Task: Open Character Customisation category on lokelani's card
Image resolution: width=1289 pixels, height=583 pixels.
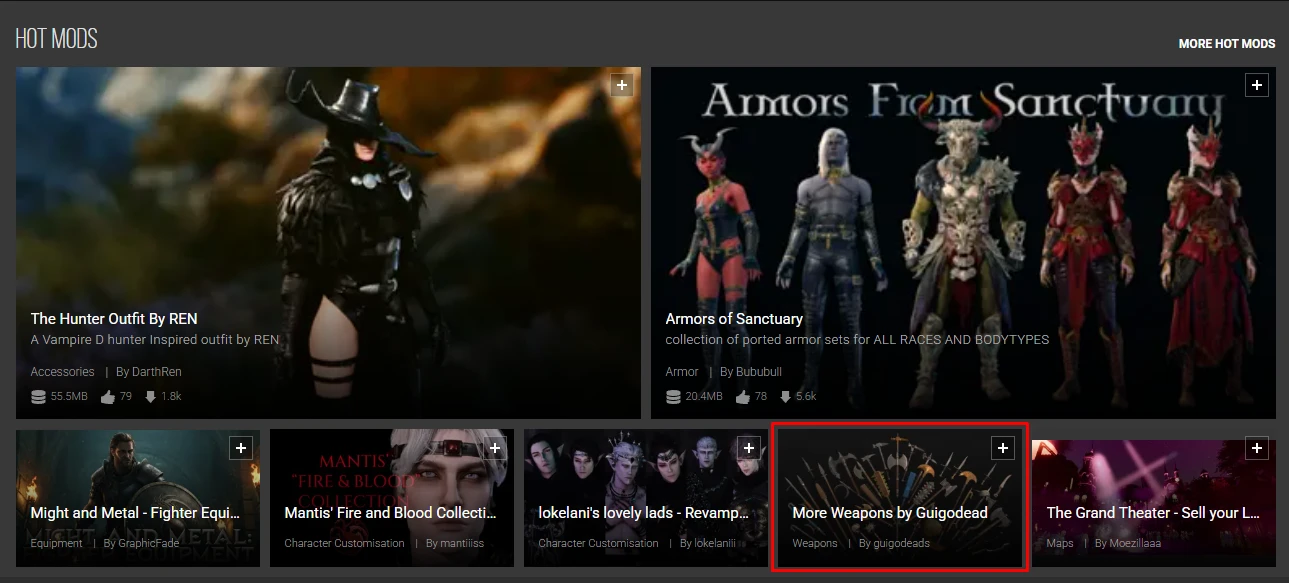Action: [x=599, y=544]
